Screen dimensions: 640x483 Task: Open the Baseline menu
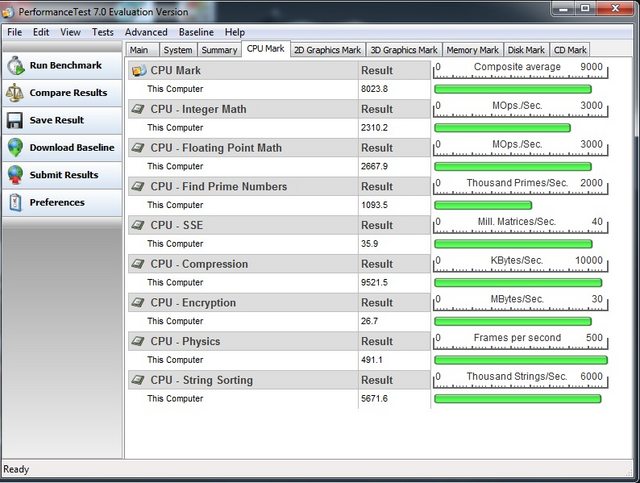pyautogui.click(x=196, y=32)
